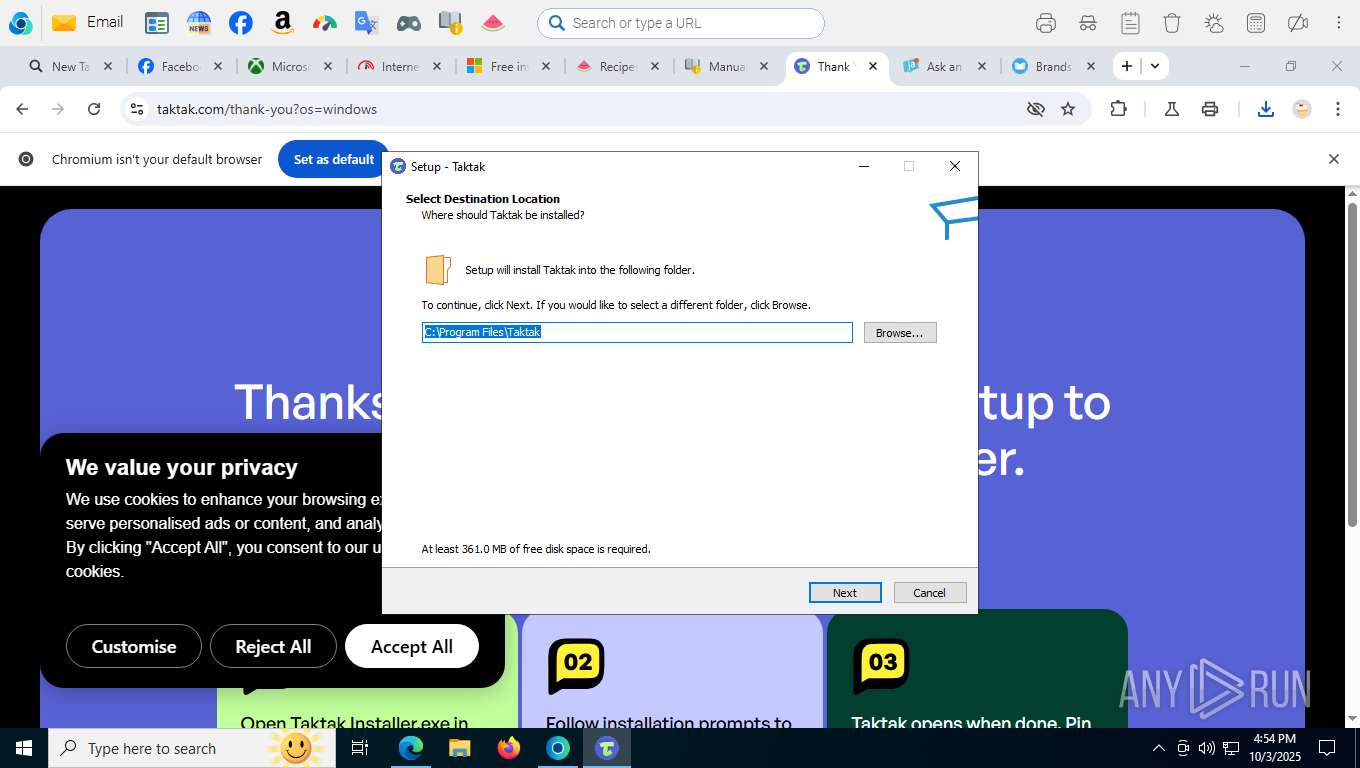Open the Amazon shortcut icon
The height and width of the screenshot is (768, 1360).
283,23
